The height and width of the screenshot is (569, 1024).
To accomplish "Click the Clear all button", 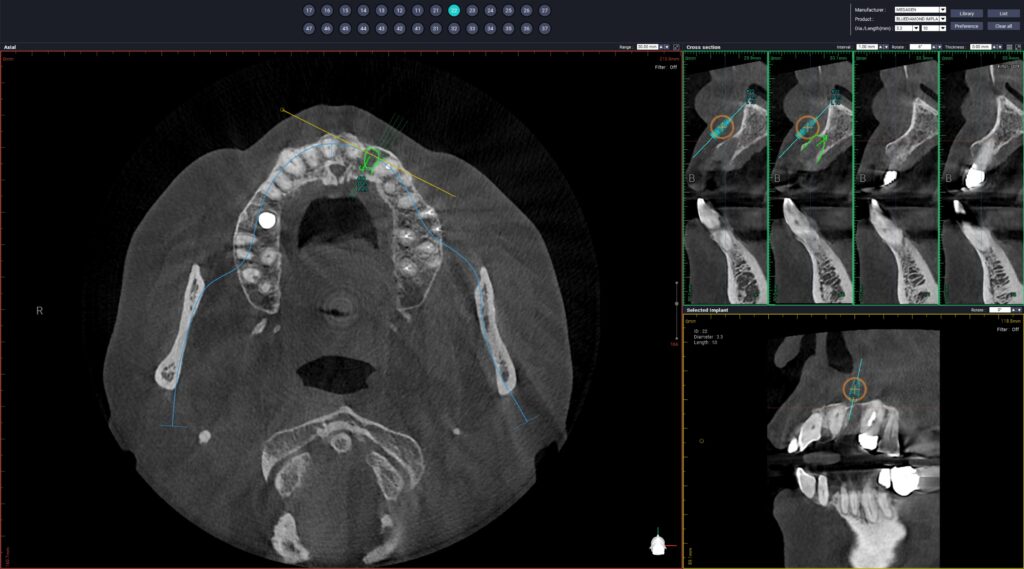I will [x=1003, y=26].
